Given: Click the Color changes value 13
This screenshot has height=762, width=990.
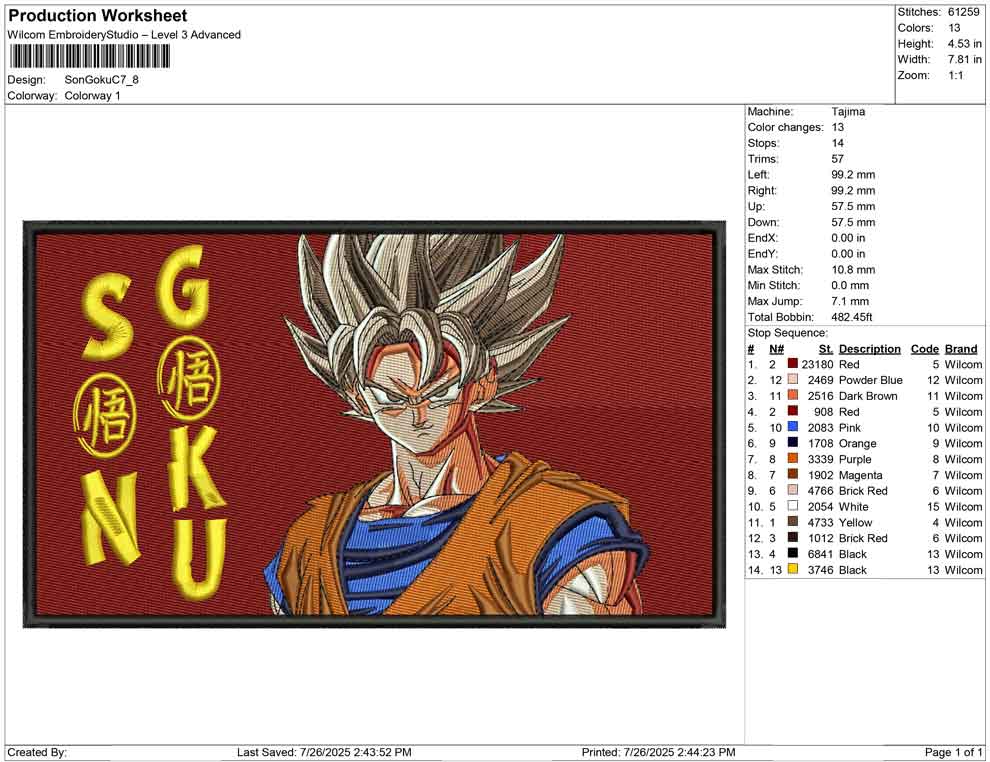Looking at the screenshot, I should [837, 128].
